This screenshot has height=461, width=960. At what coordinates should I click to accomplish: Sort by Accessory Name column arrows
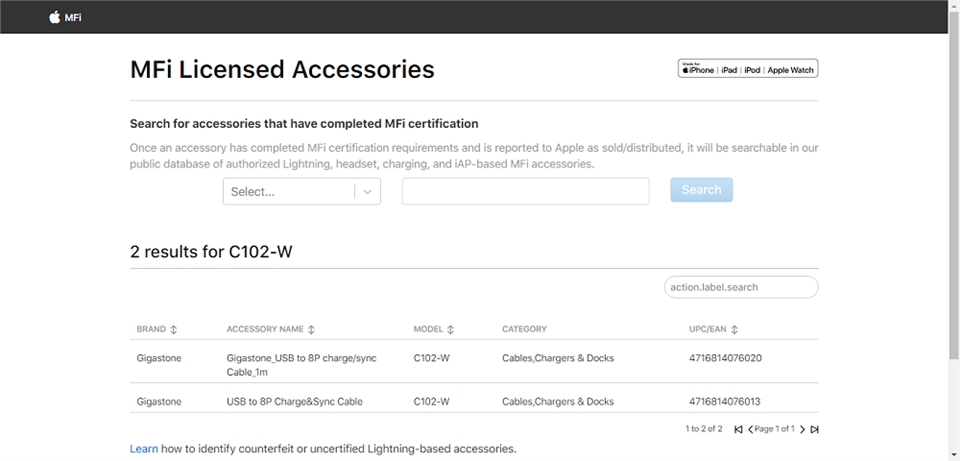311,329
